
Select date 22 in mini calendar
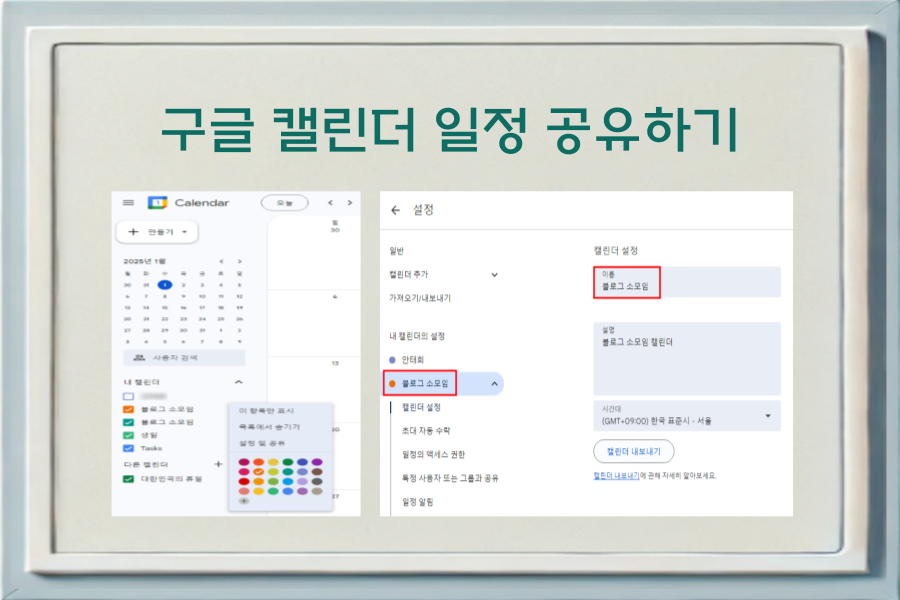[165, 319]
